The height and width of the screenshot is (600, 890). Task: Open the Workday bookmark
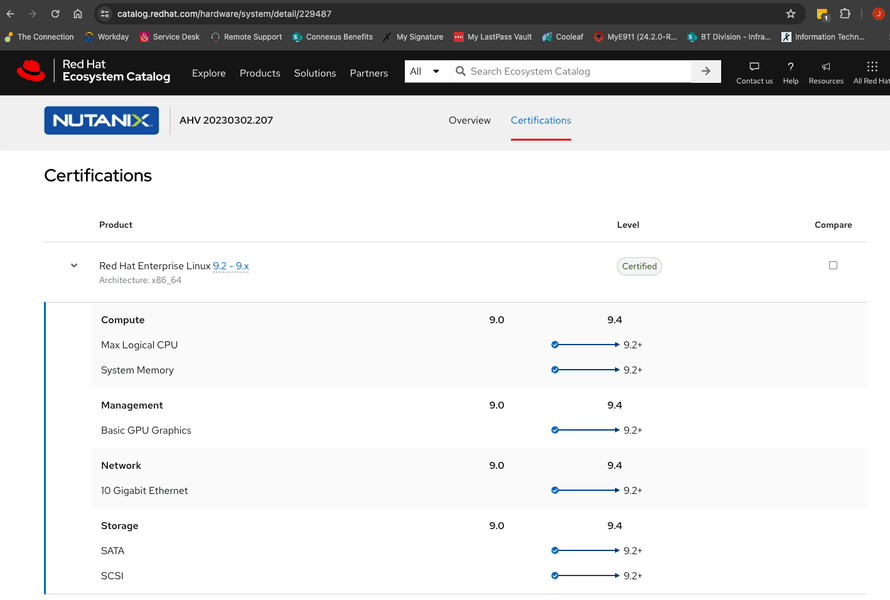[x=106, y=37]
